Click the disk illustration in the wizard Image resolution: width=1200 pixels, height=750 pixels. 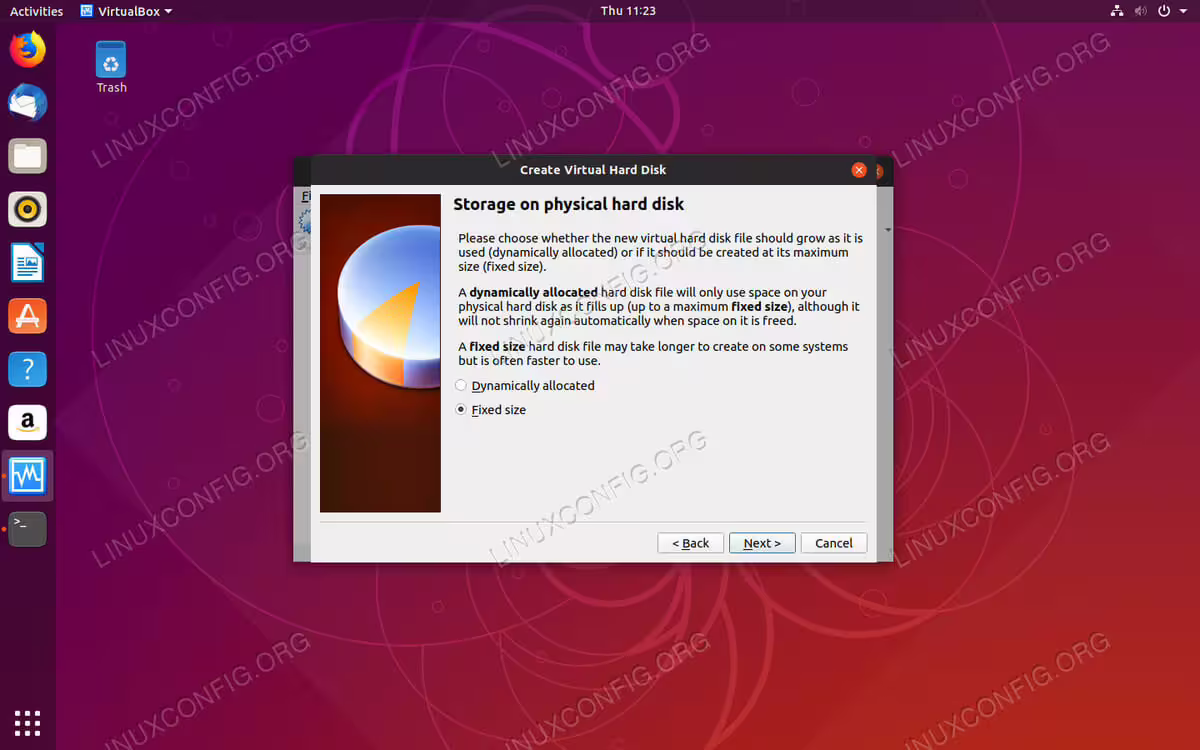point(380,353)
